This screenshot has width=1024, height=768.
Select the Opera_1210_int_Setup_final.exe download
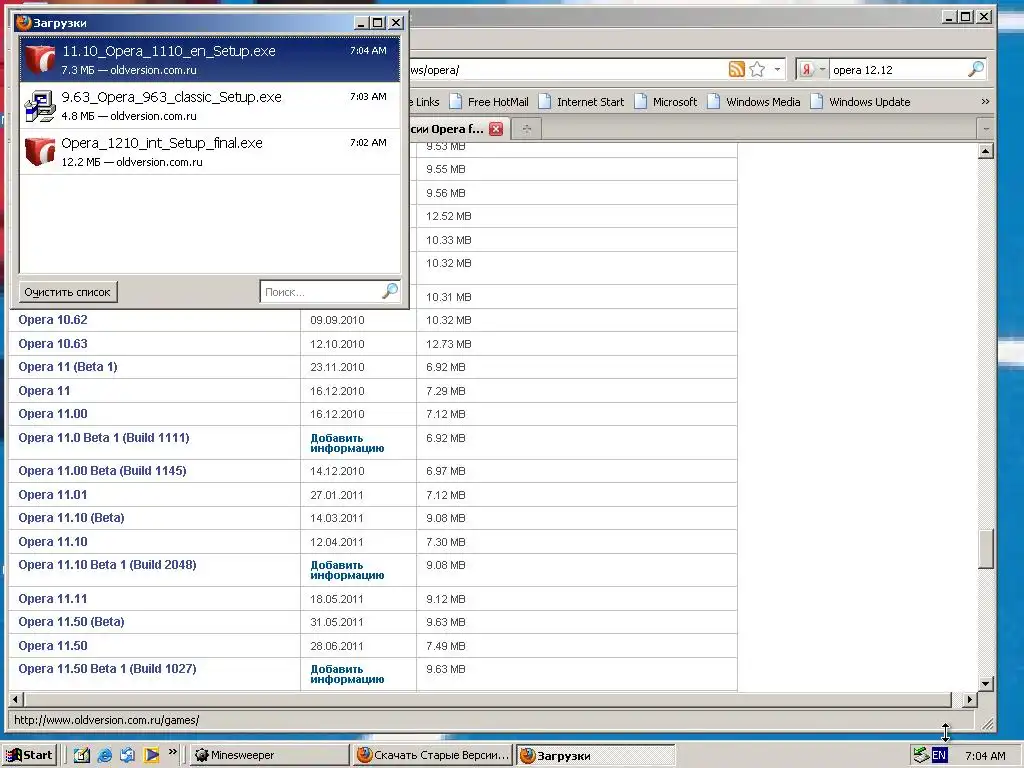[209, 152]
